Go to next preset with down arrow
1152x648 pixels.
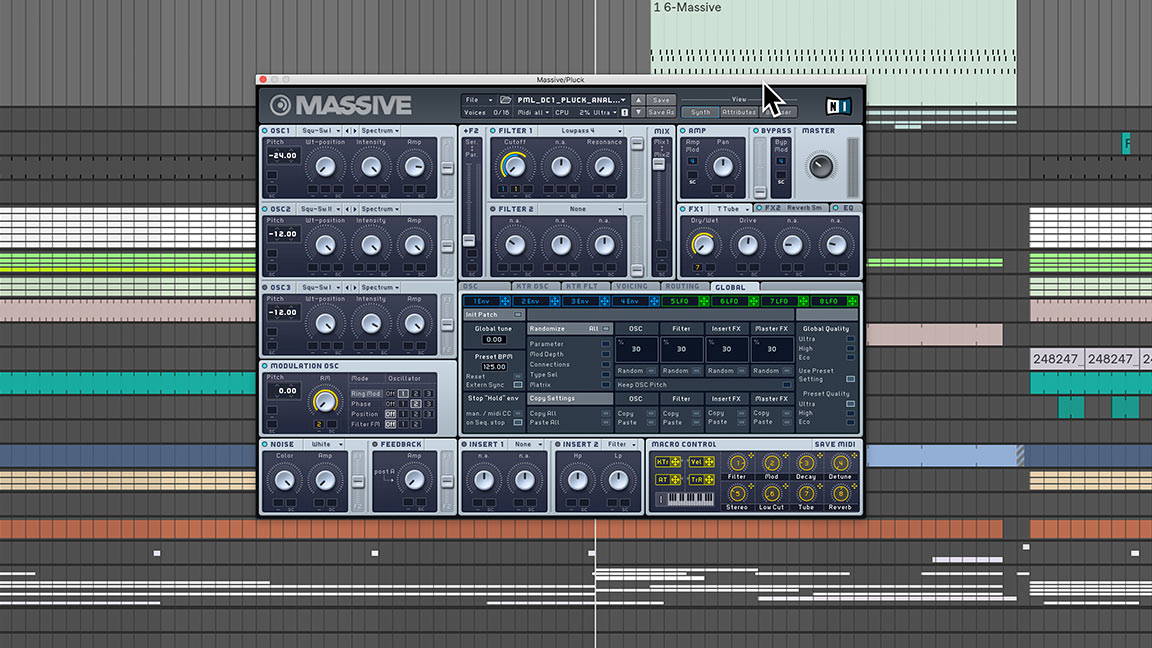[x=638, y=112]
